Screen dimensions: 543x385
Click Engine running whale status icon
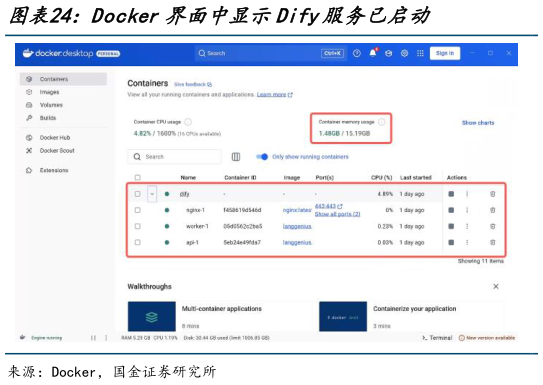click(23, 338)
